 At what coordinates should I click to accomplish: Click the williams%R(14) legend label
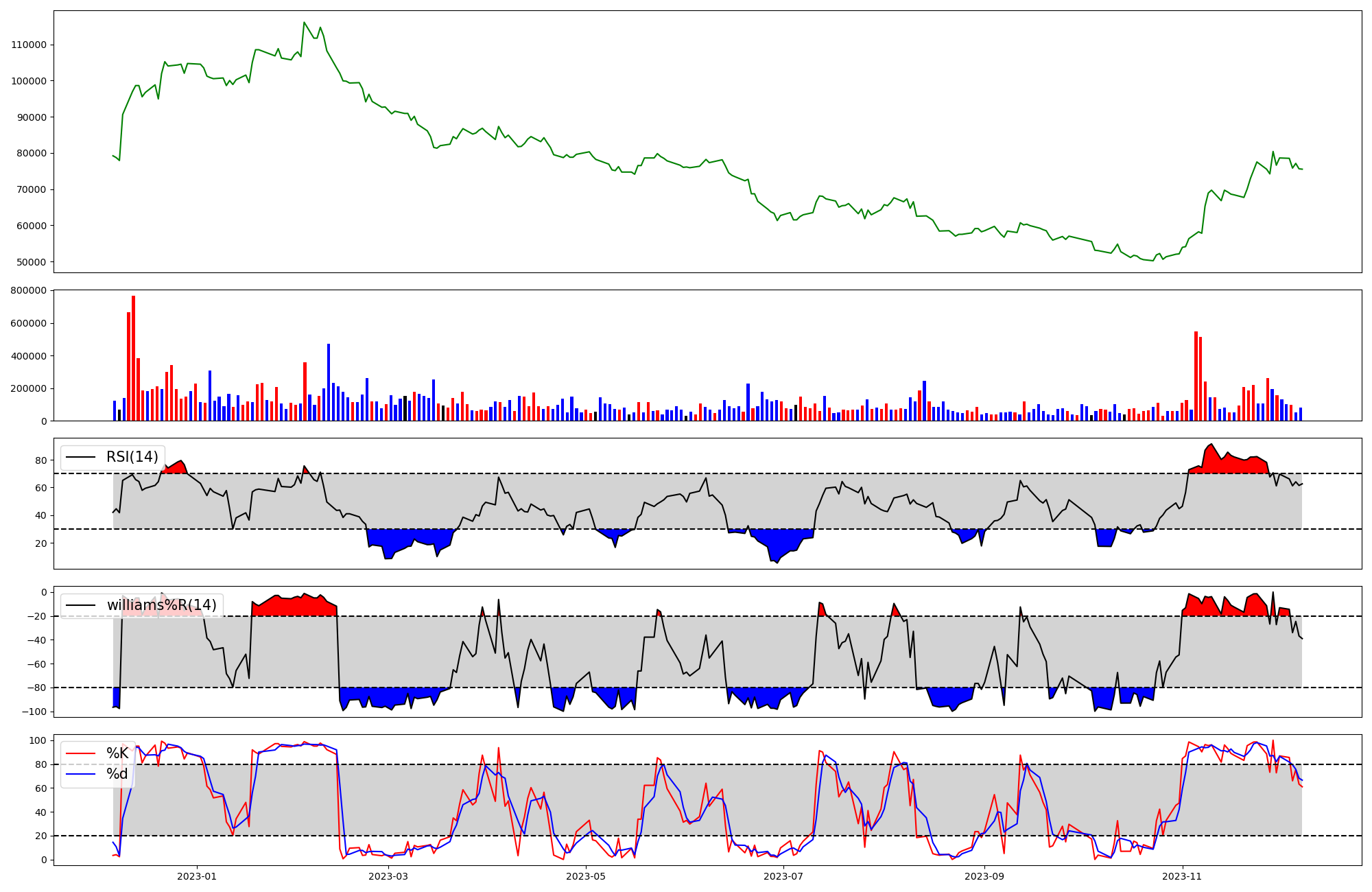tap(161, 605)
